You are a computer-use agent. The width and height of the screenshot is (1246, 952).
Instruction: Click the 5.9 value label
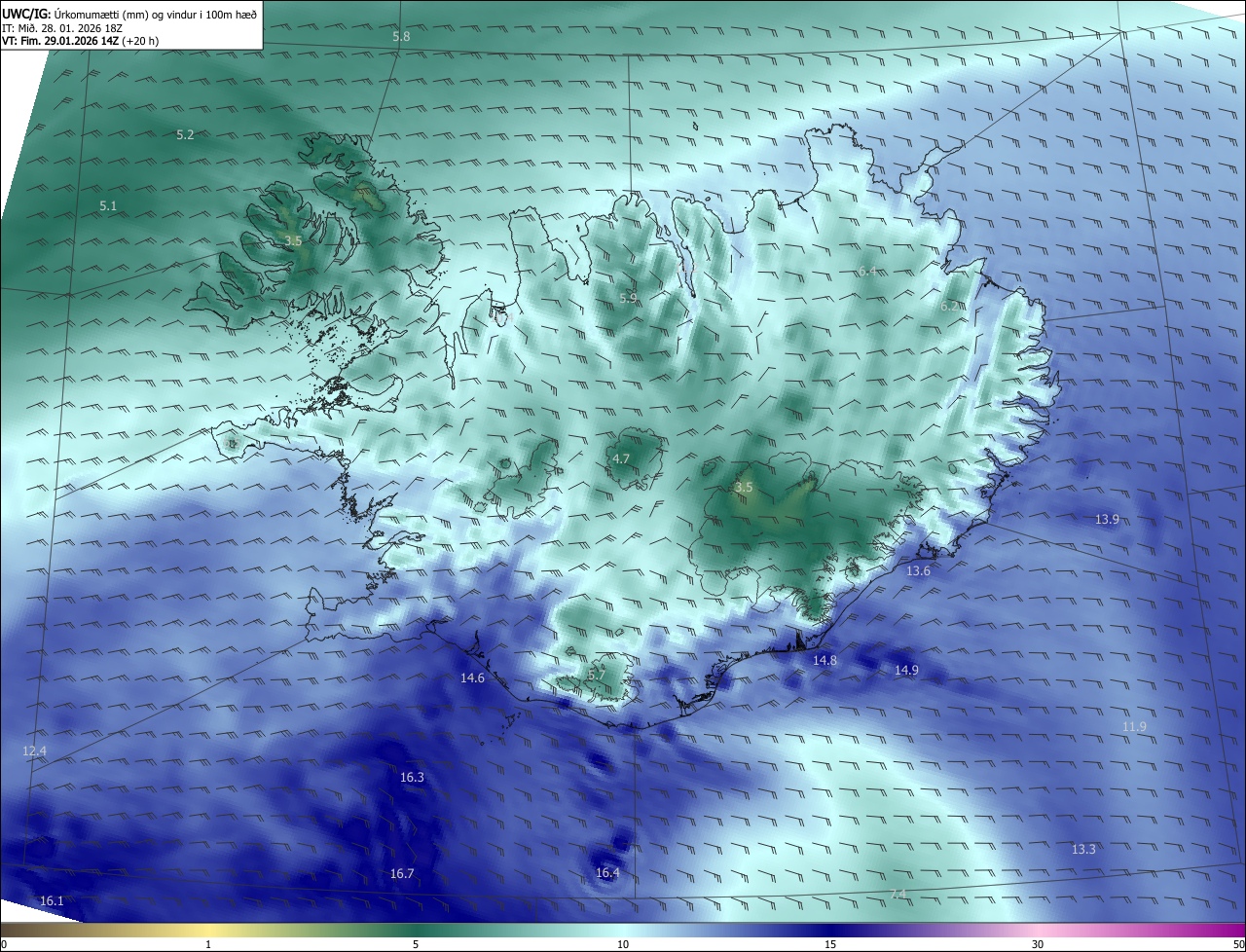pyautogui.click(x=628, y=298)
